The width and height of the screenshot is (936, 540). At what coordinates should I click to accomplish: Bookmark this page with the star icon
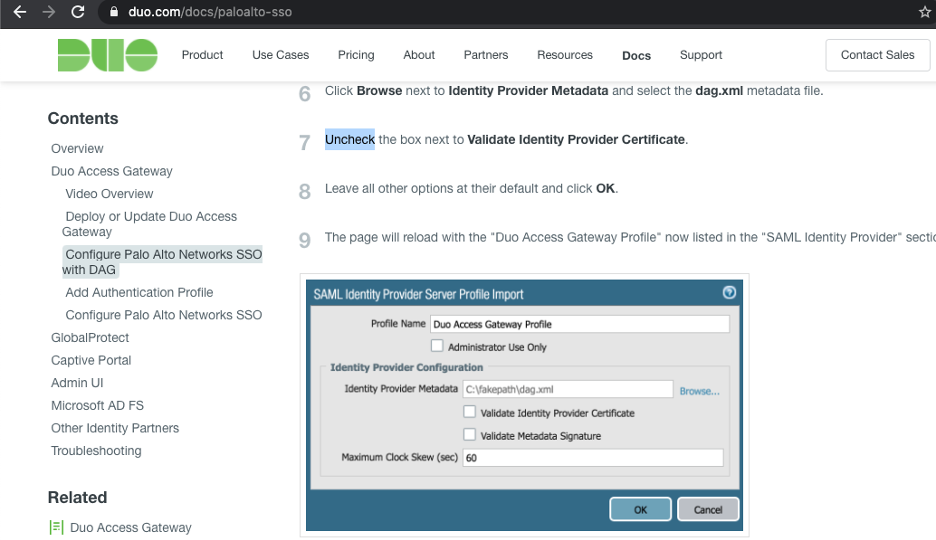click(925, 12)
